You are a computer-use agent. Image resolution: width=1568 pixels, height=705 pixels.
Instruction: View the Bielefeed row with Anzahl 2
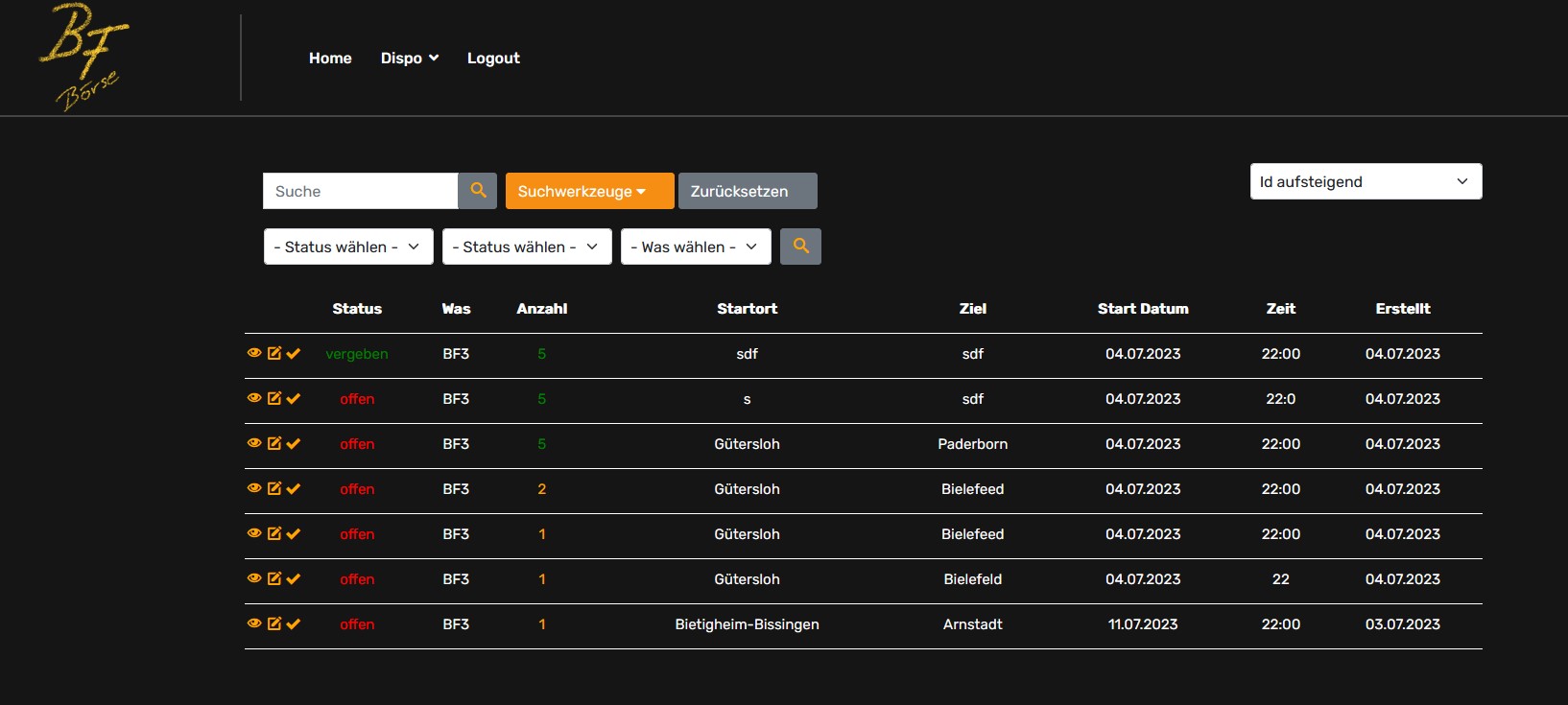pos(254,488)
